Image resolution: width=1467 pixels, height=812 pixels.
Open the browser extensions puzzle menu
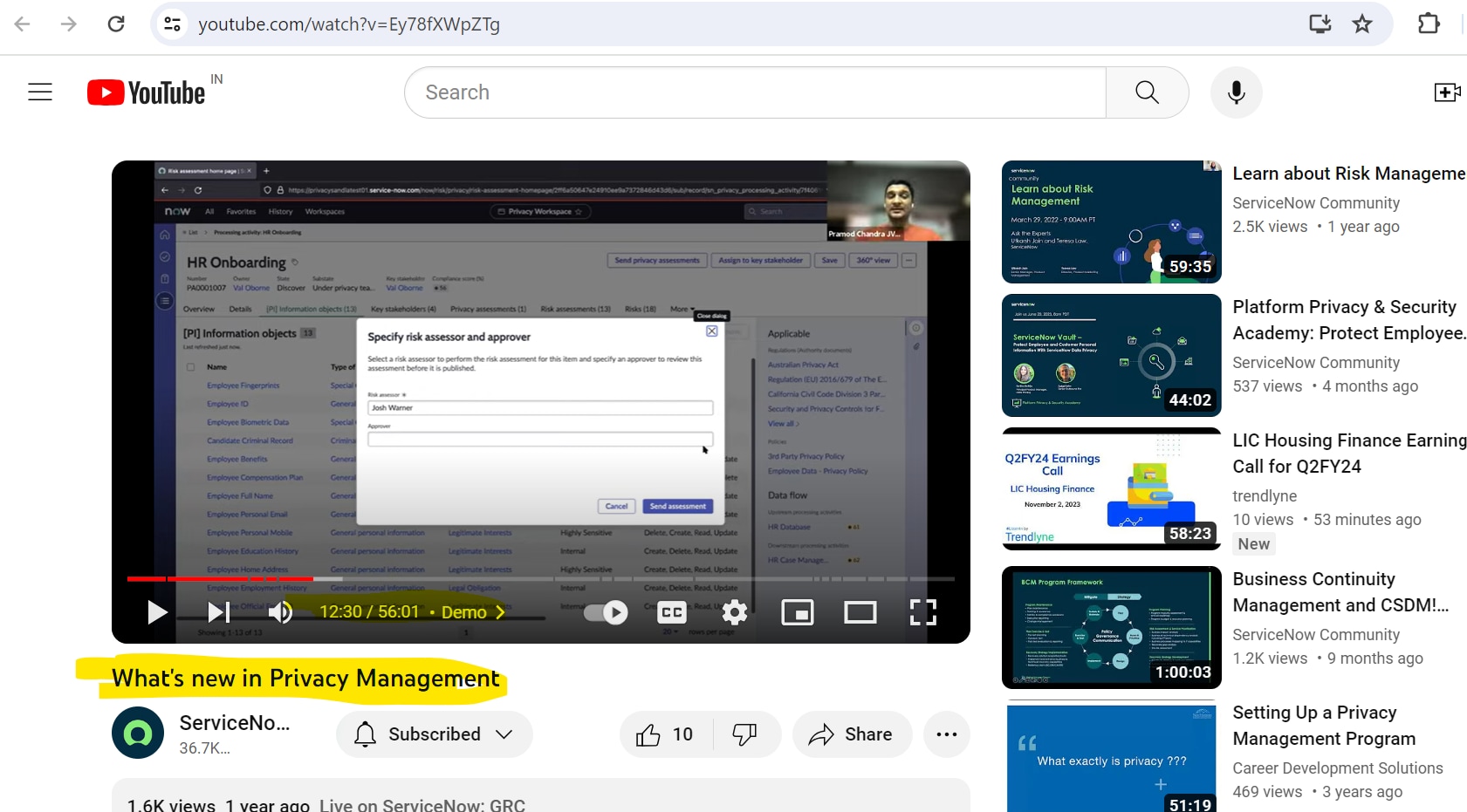1429,24
